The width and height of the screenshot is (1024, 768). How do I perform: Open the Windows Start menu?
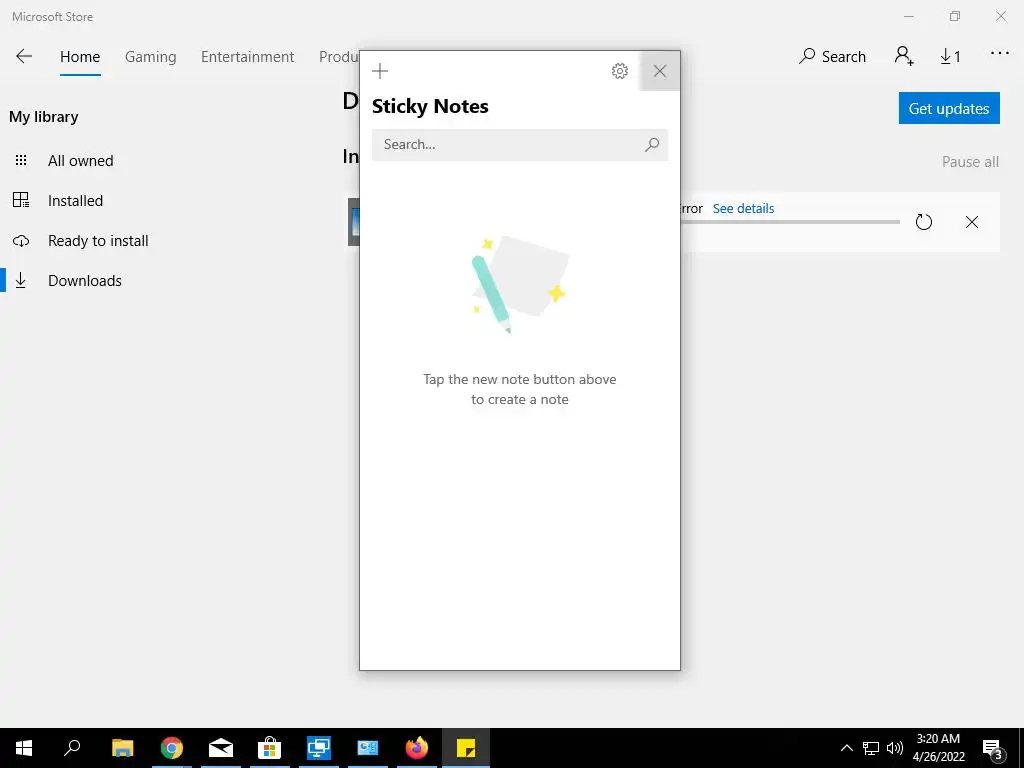click(x=24, y=748)
